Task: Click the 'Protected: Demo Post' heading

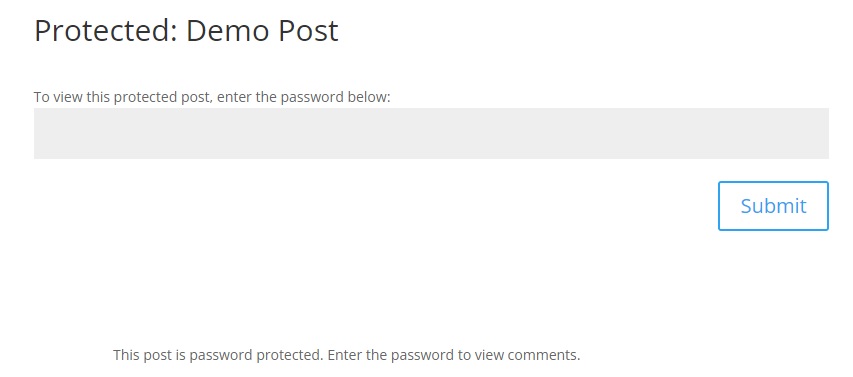Action: 186,30
